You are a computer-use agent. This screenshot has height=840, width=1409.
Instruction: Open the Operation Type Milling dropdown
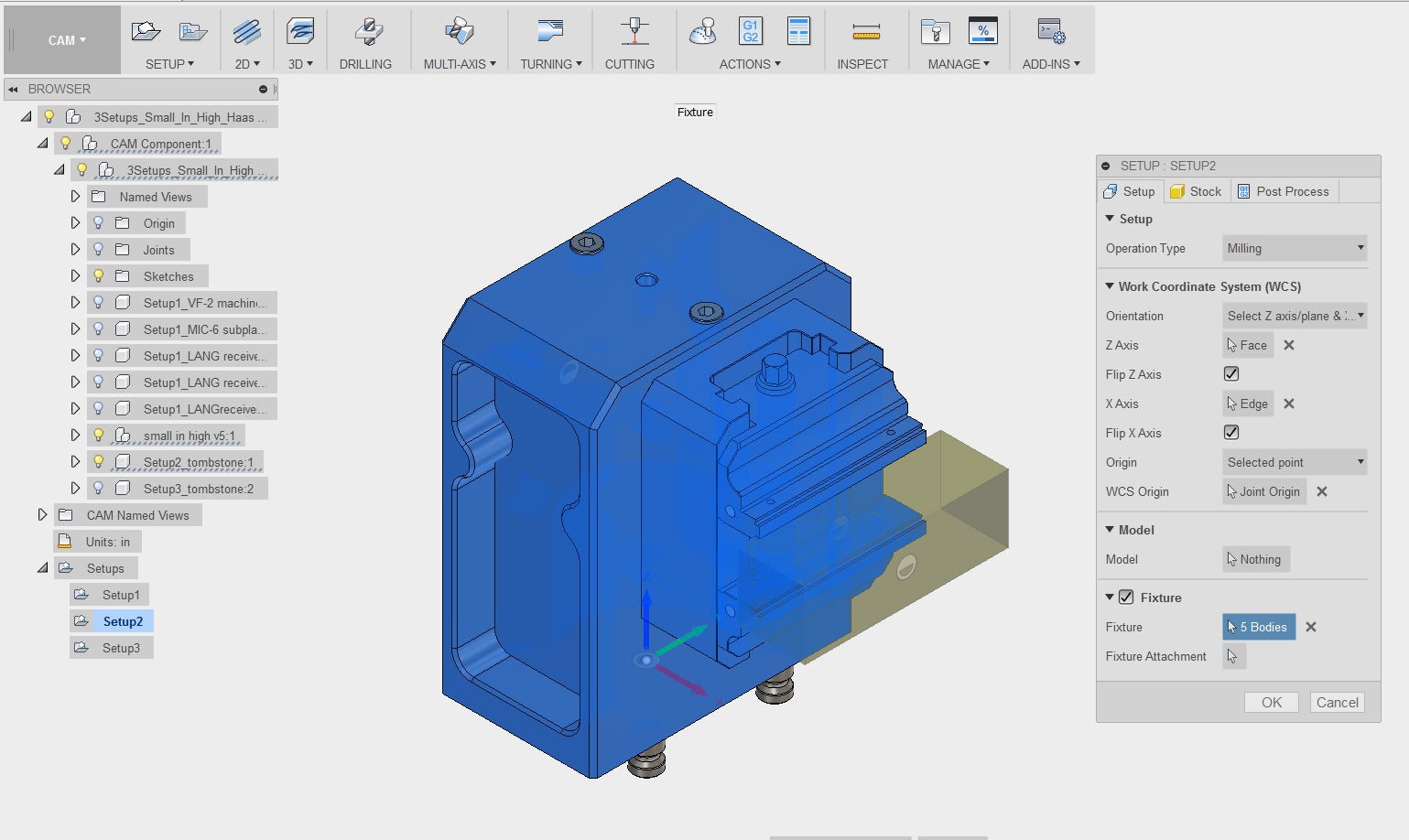[1295, 248]
